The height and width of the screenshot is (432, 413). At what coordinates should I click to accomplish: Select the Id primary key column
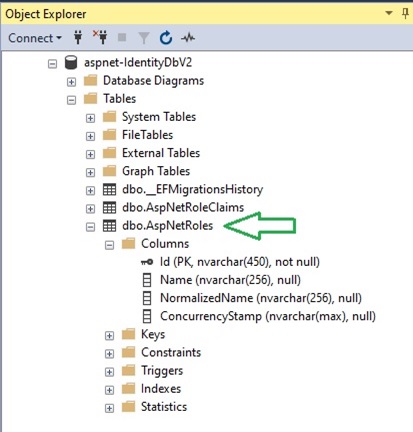(x=230, y=262)
